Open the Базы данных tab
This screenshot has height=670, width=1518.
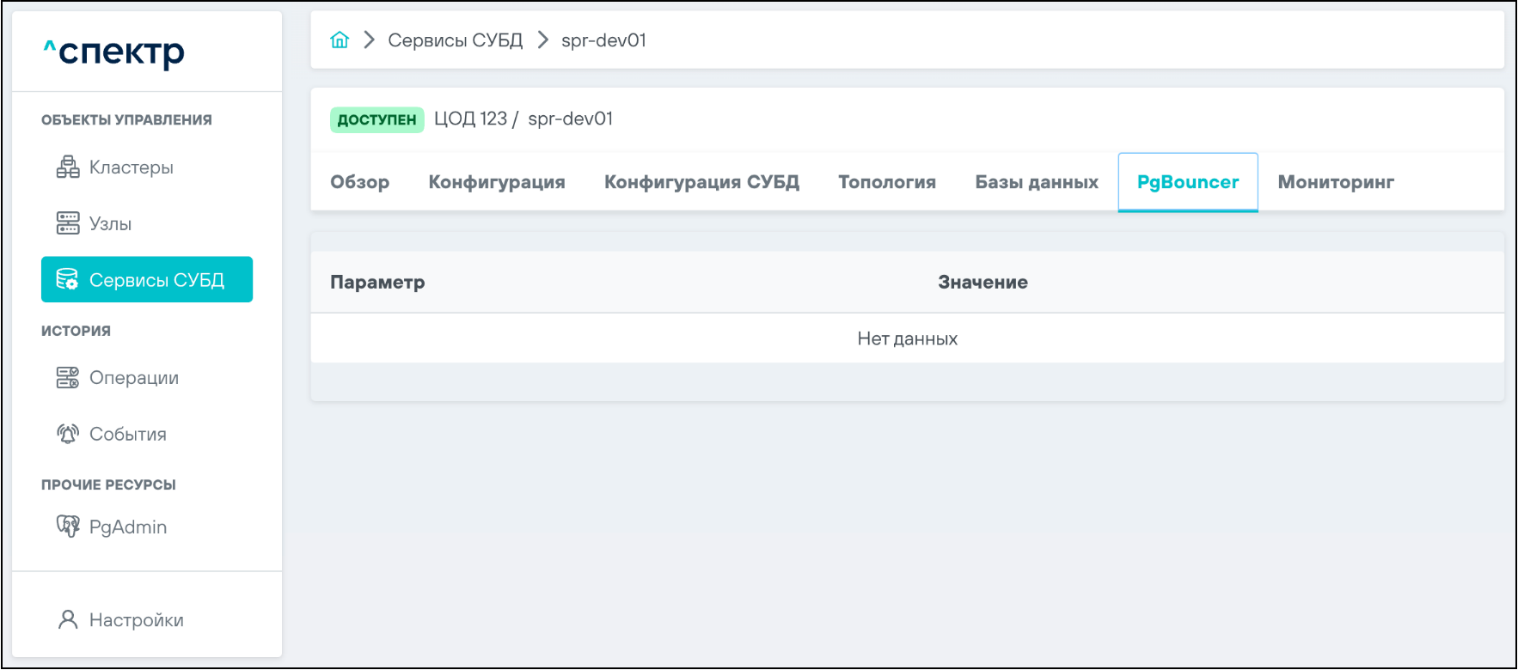coord(1037,182)
